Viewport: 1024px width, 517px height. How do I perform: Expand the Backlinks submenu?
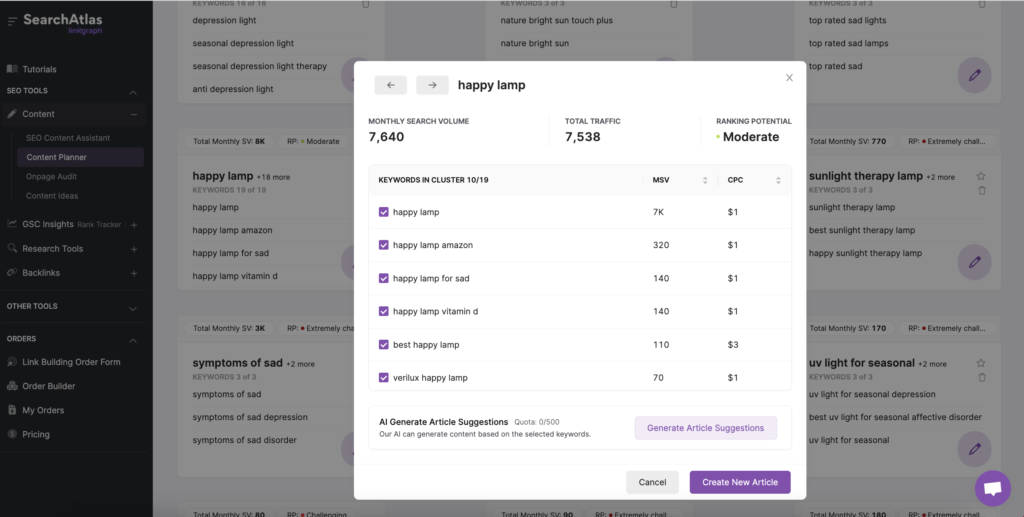[x=133, y=273]
